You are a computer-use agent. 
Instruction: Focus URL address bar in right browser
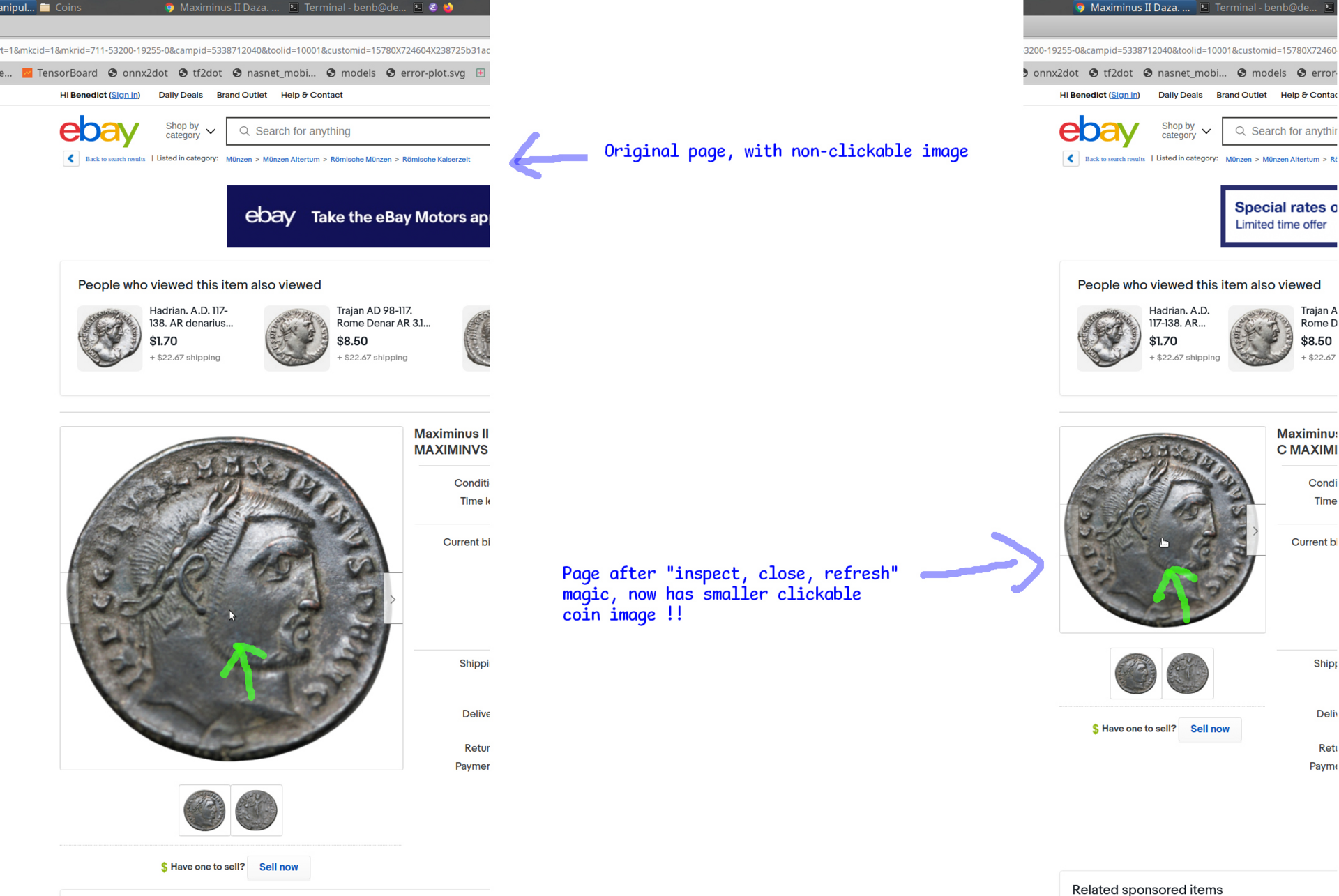pyautogui.click(x=1180, y=50)
